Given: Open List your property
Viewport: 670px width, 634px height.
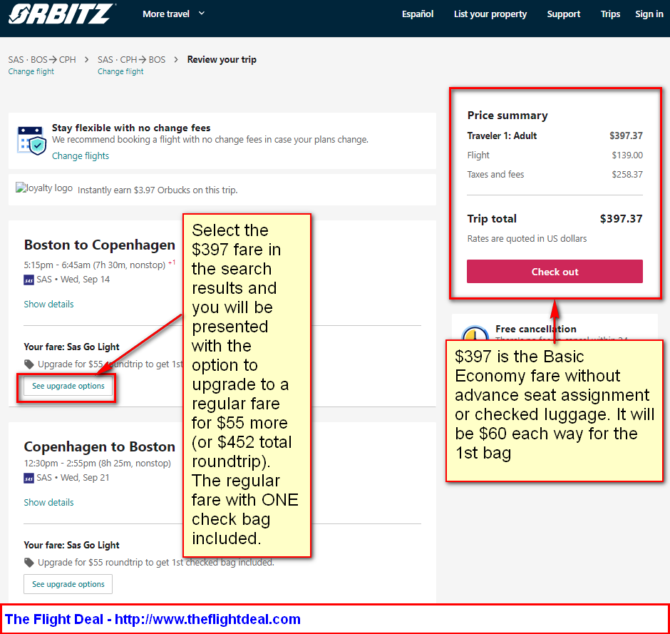Looking at the screenshot, I should pyautogui.click(x=490, y=14).
